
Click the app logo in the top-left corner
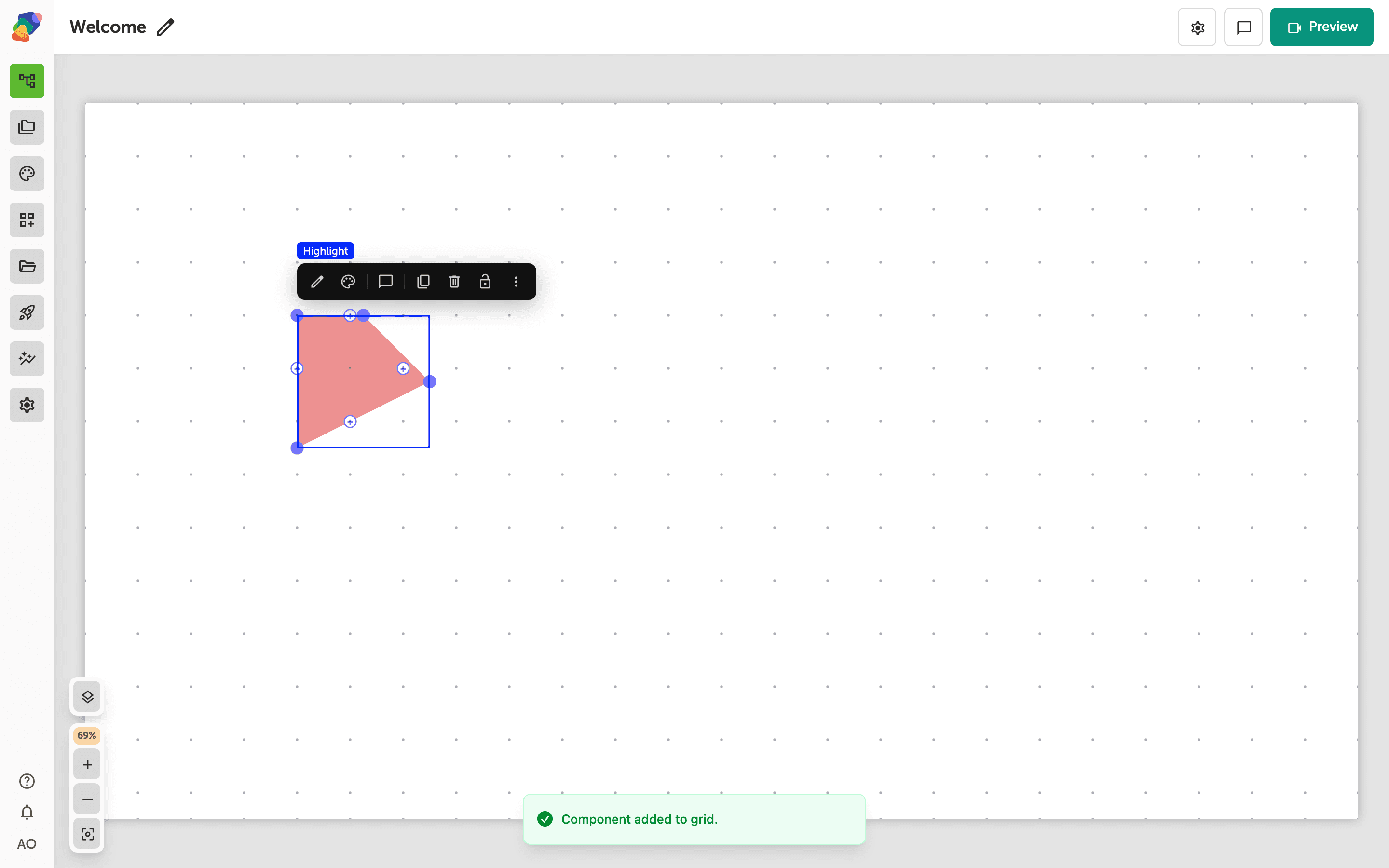27,27
